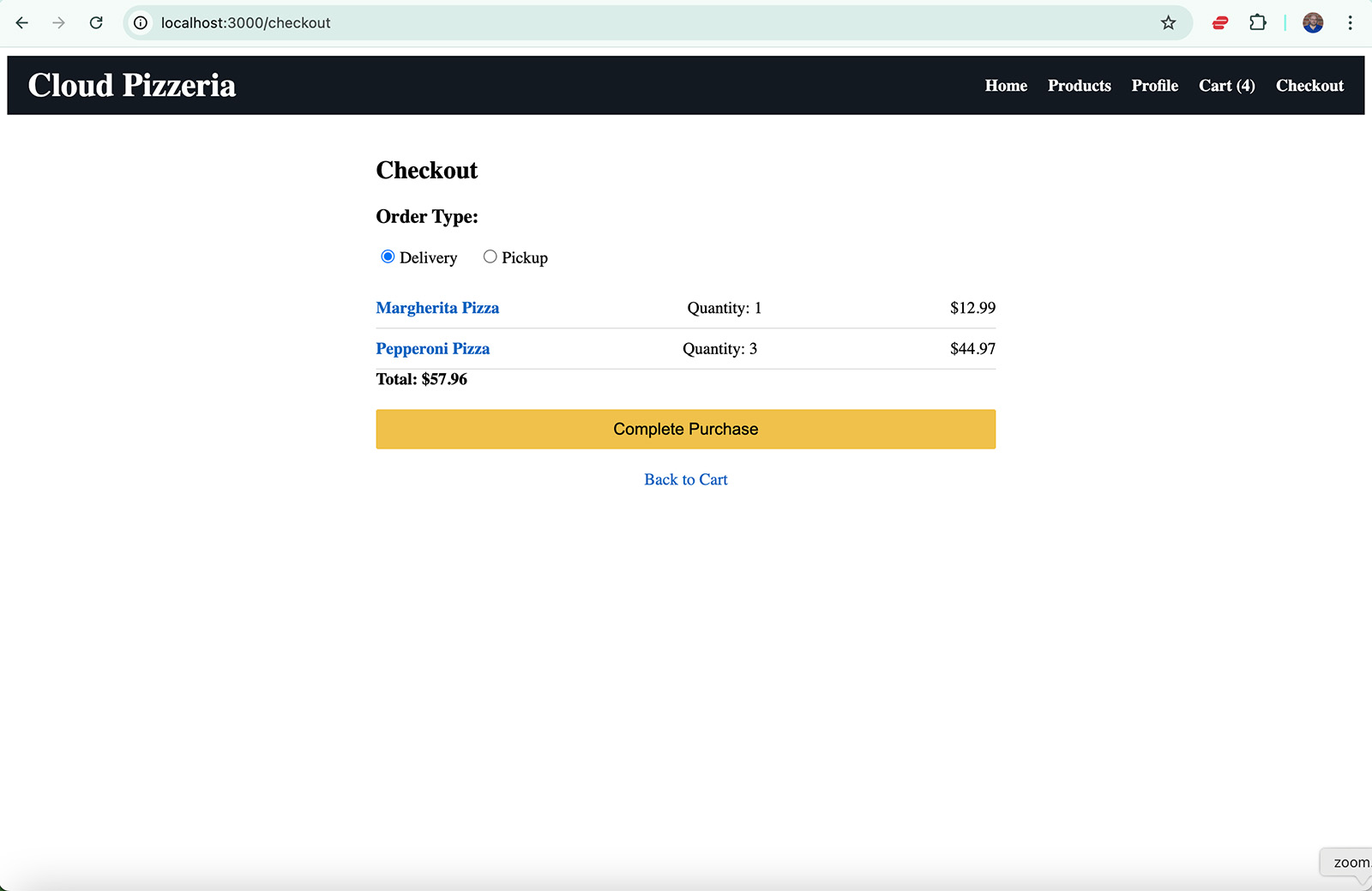Open the Pepperoni Pizza product link
This screenshot has width=1372, height=891.
(432, 348)
